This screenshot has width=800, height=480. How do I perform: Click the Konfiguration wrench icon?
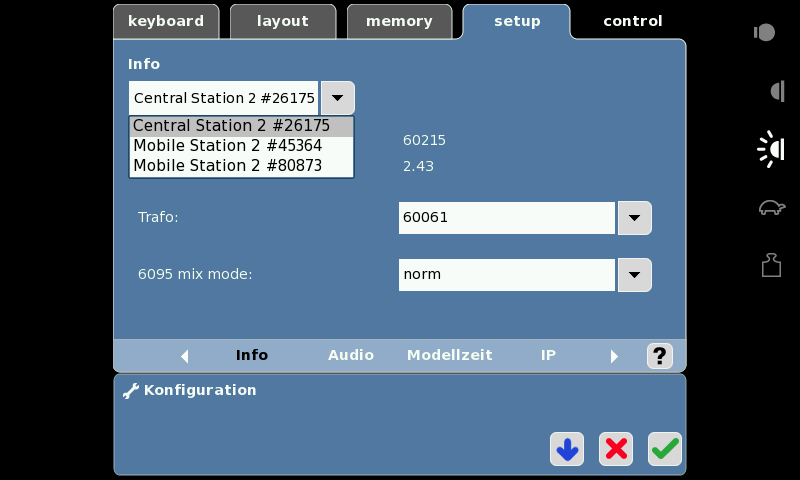[x=131, y=391]
